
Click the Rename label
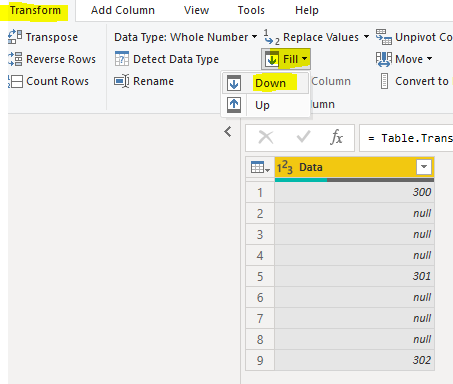coord(153,81)
